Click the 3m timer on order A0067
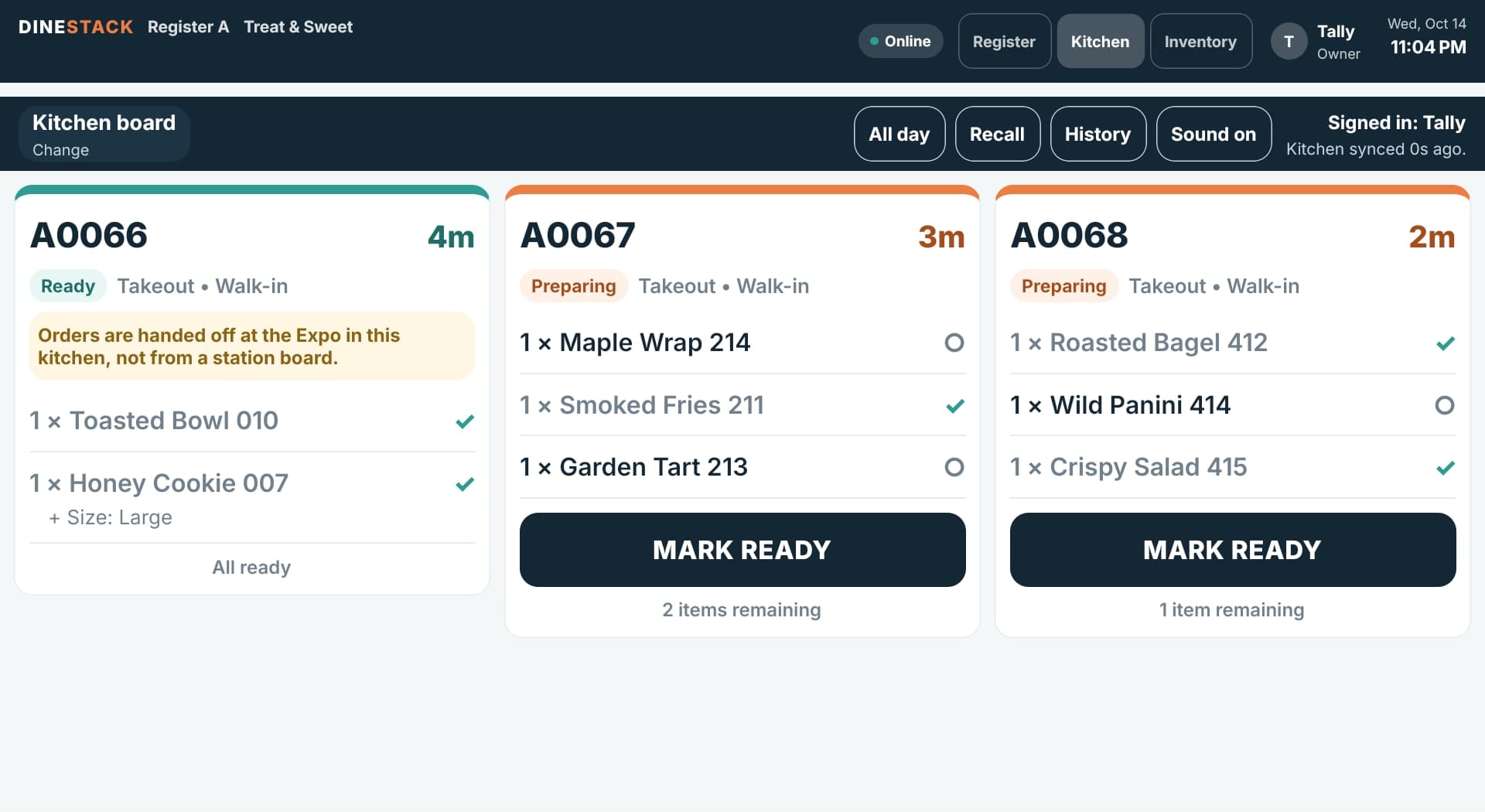Screen dimensions: 1485x812 click(941, 237)
